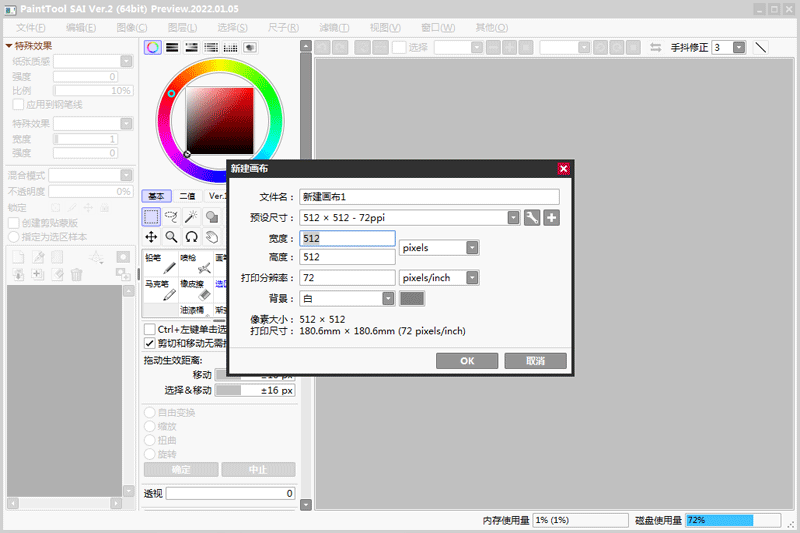Toggle 应用到钢笔线 checkbox
This screenshot has width=800, height=533.
(x=18, y=105)
